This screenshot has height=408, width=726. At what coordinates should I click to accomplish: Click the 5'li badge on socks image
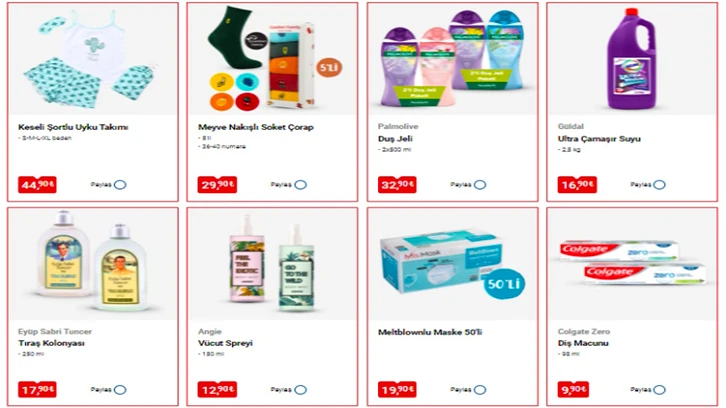[x=329, y=68]
